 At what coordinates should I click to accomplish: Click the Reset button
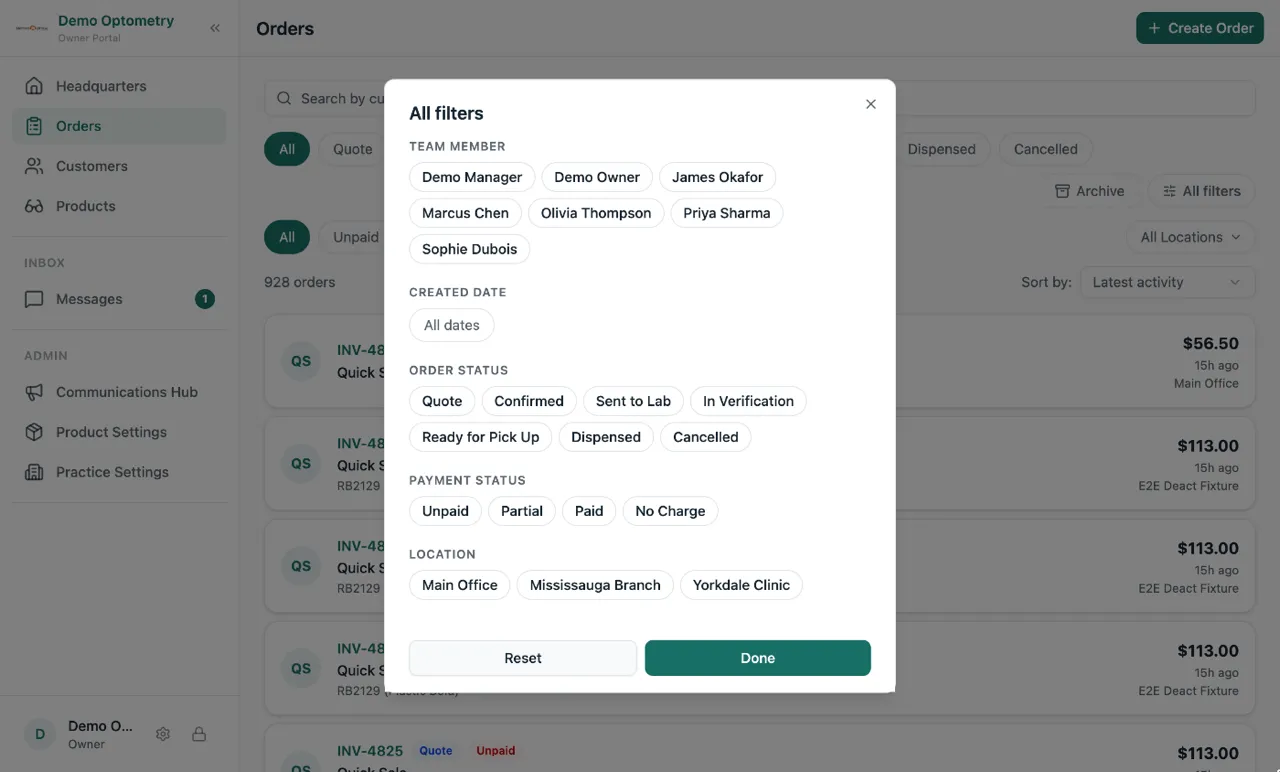pyautogui.click(x=523, y=658)
